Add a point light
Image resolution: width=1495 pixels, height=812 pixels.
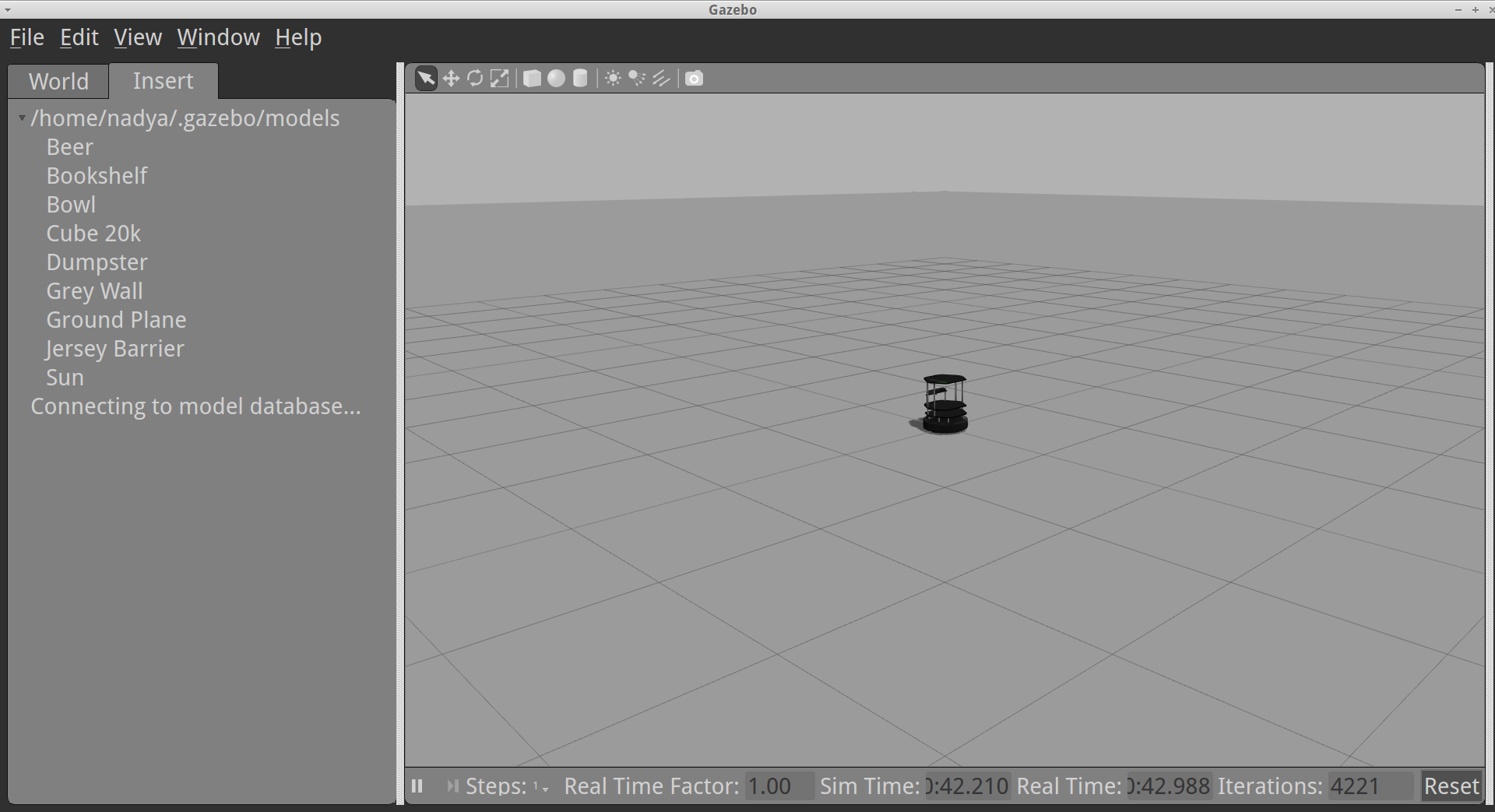(x=613, y=79)
